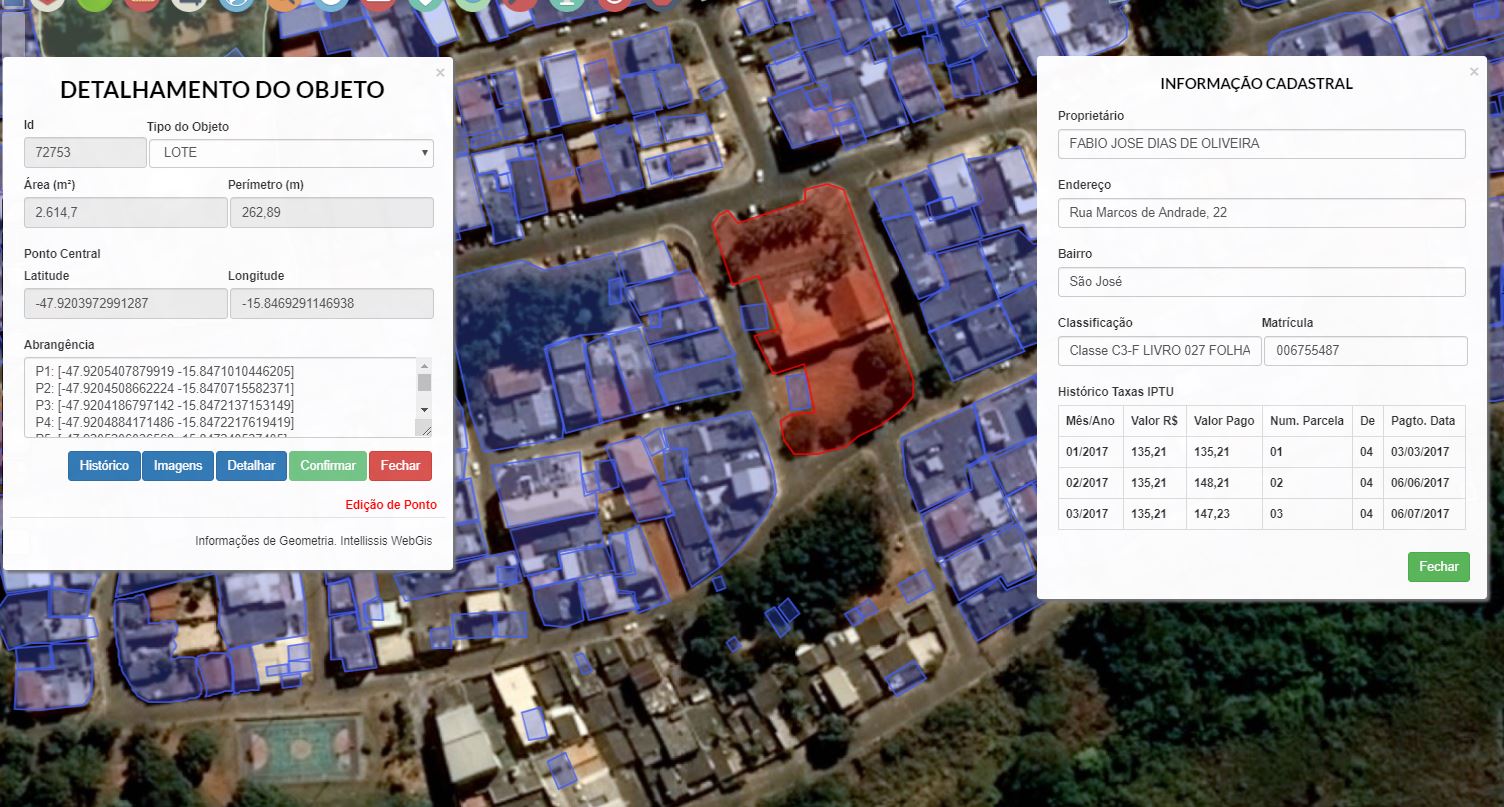Click the Edição de Ponto link
The width and height of the screenshot is (1504, 807).
390,505
